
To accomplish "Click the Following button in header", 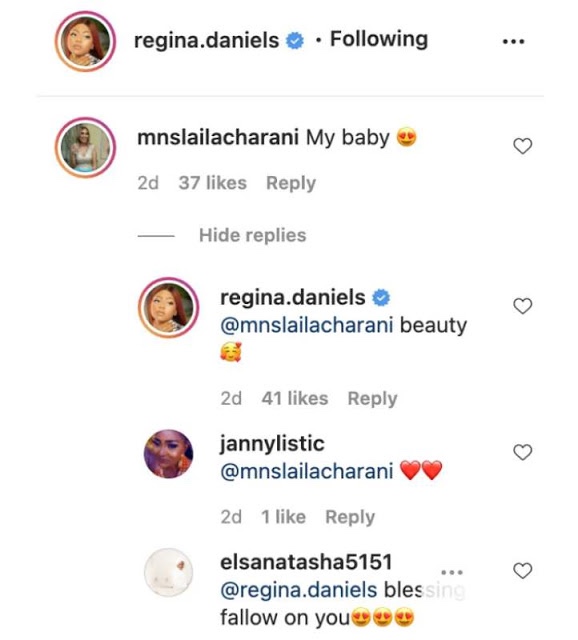I will pos(379,40).
